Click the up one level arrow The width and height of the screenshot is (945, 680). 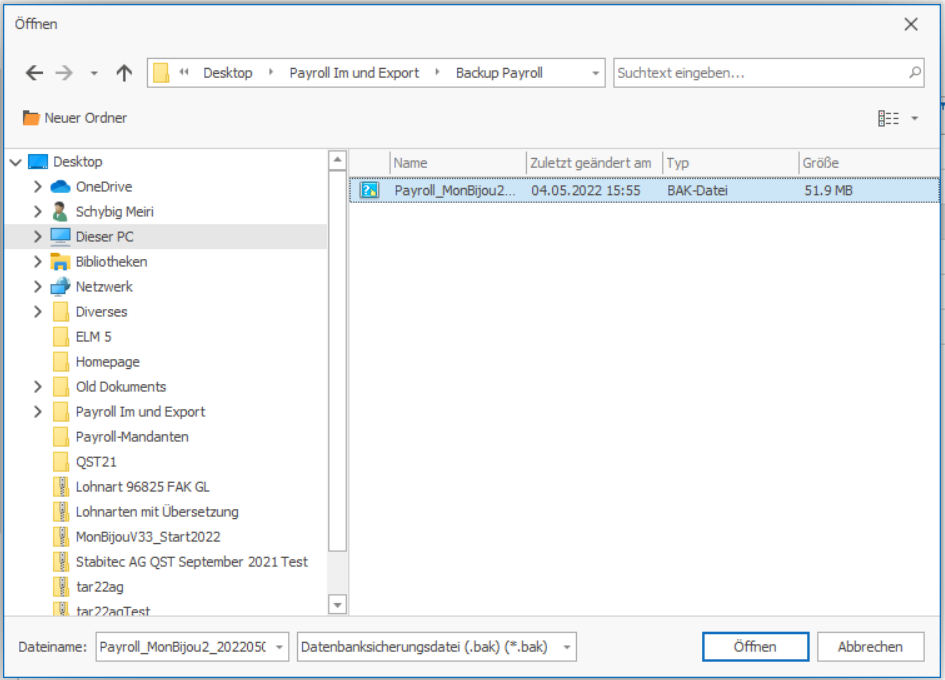[x=124, y=73]
